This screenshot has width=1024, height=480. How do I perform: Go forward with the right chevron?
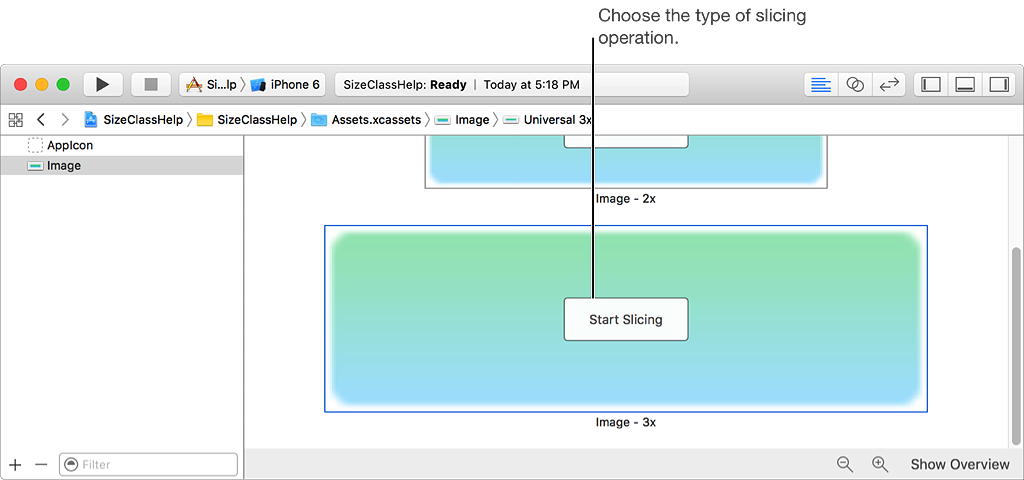pos(64,120)
